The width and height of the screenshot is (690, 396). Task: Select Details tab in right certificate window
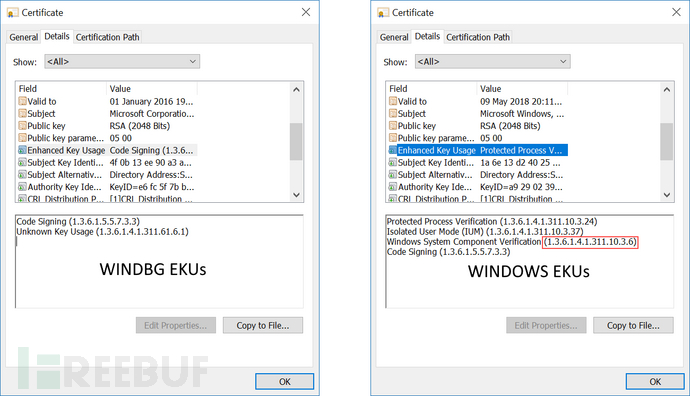tap(427, 37)
